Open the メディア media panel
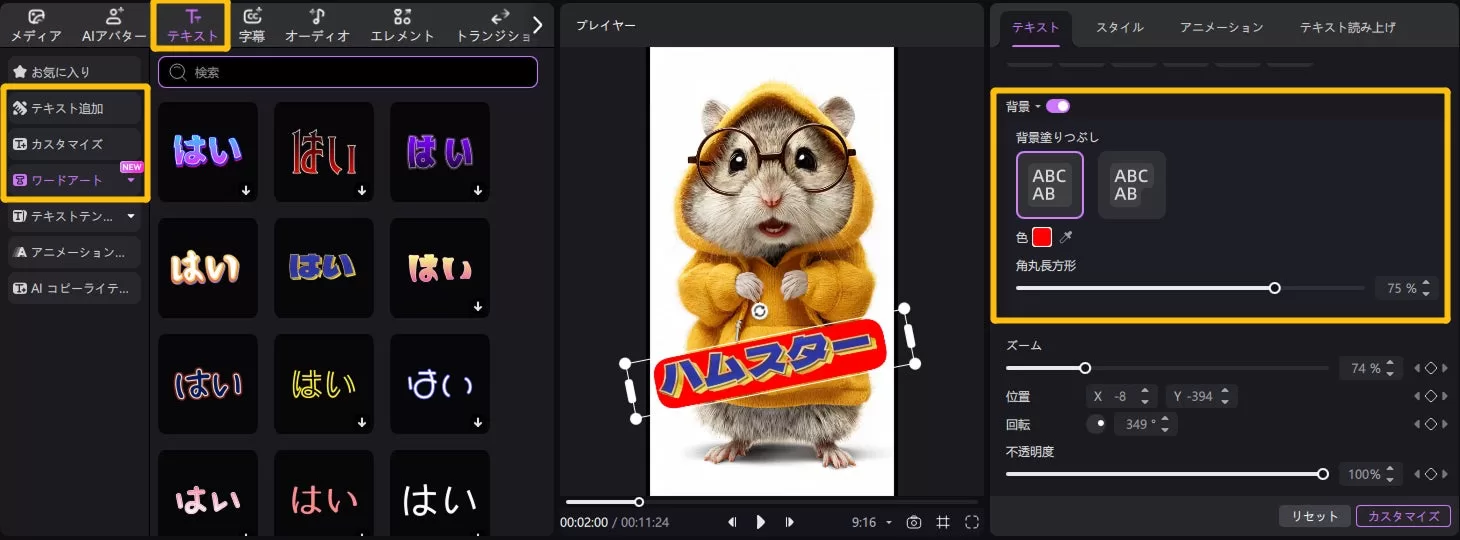The width and height of the screenshot is (1460, 540). click(x=36, y=26)
